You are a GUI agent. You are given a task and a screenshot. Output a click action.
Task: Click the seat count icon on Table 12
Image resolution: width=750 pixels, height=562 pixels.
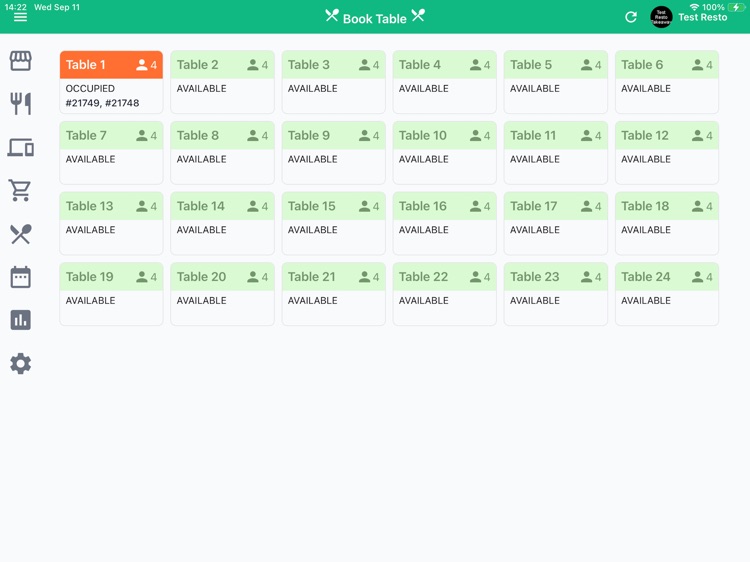pos(697,135)
